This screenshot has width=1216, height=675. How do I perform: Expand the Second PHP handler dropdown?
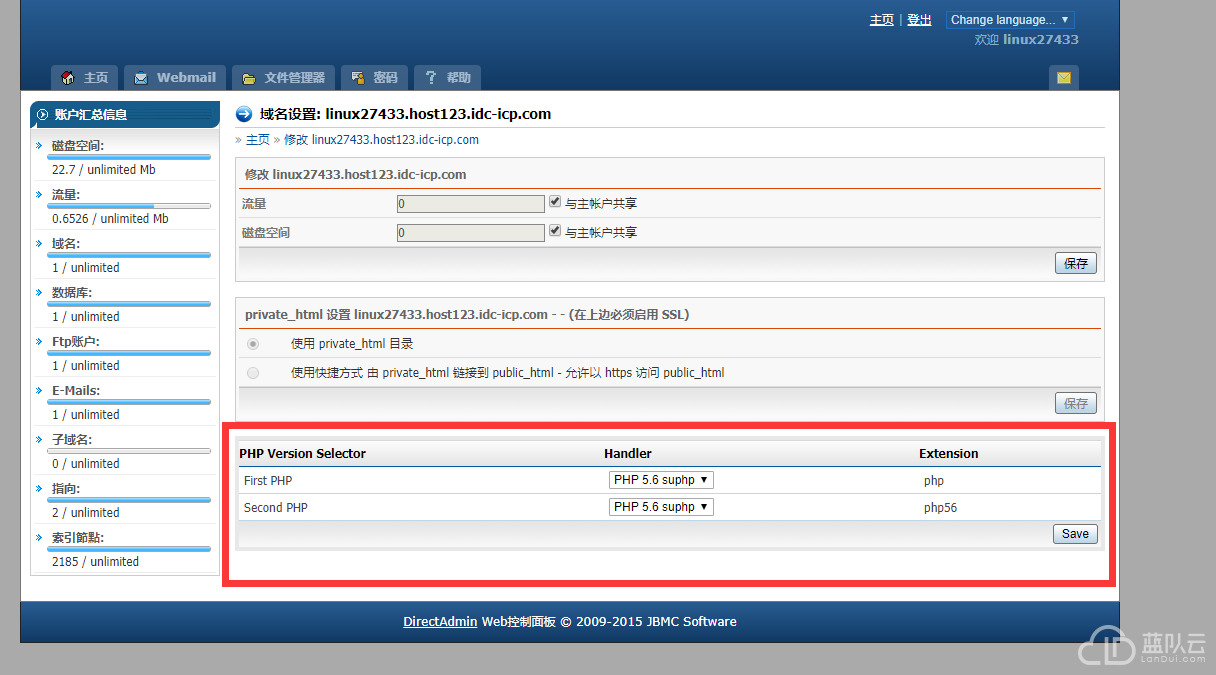coord(661,507)
